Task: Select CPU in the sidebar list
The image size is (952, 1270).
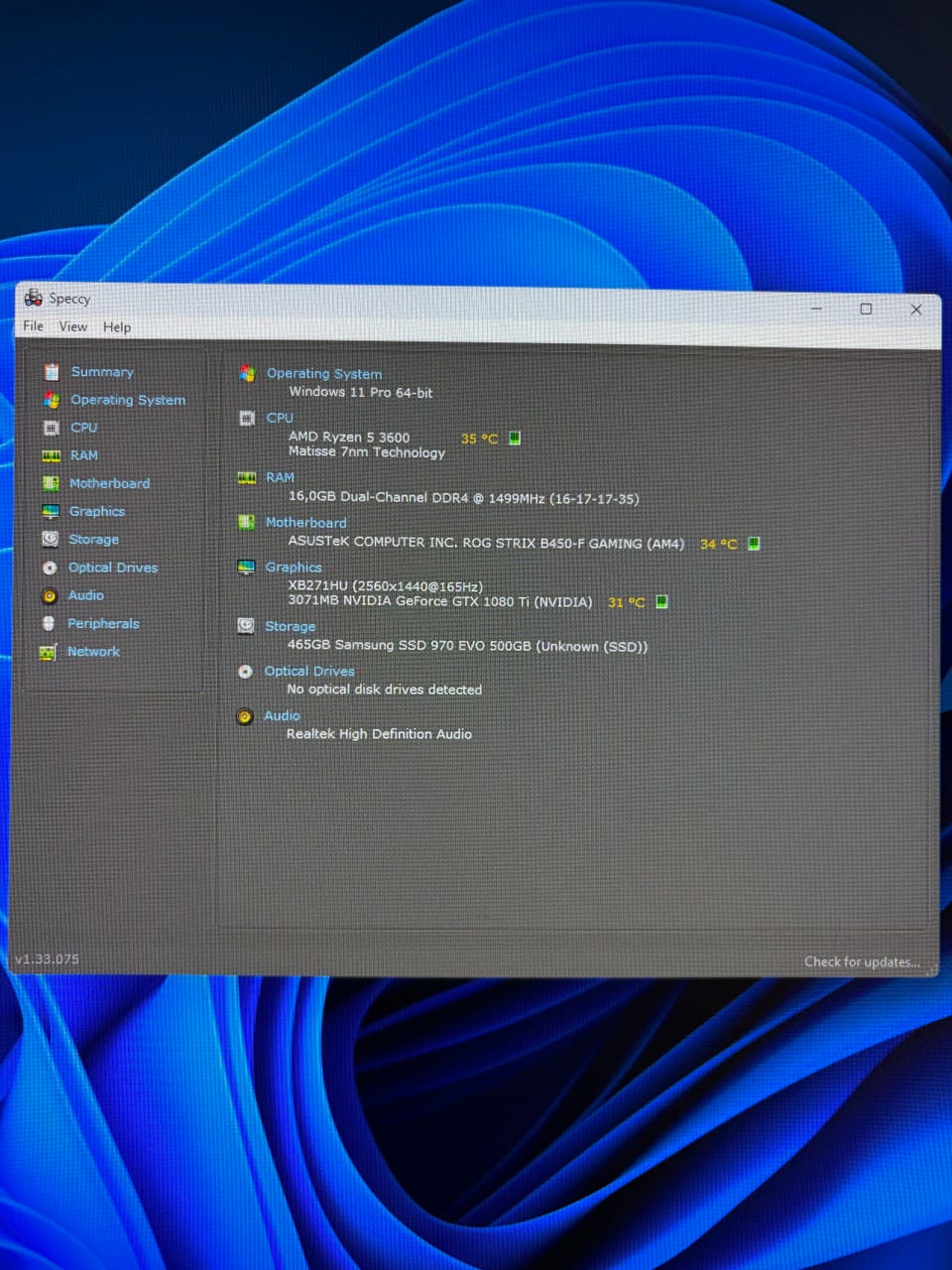Action: (x=84, y=428)
